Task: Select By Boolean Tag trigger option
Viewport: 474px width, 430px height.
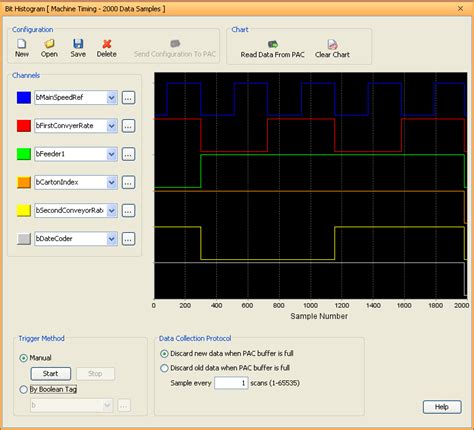Action: pyautogui.click(x=23, y=389)
